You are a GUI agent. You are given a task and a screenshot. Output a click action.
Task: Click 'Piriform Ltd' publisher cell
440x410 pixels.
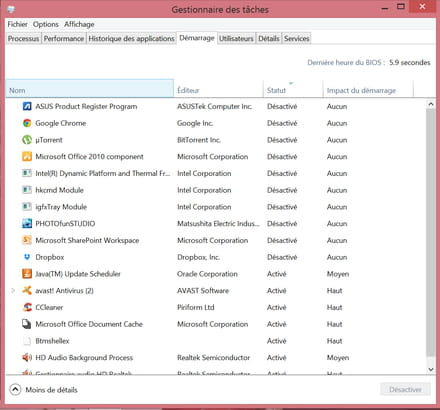[196, 307]
